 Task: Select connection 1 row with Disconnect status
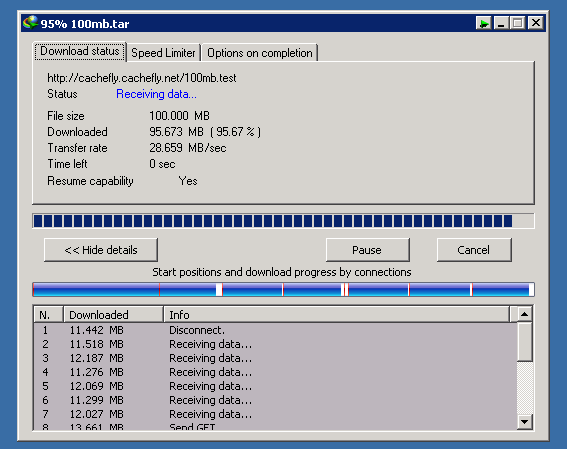(x=275, y=330)
